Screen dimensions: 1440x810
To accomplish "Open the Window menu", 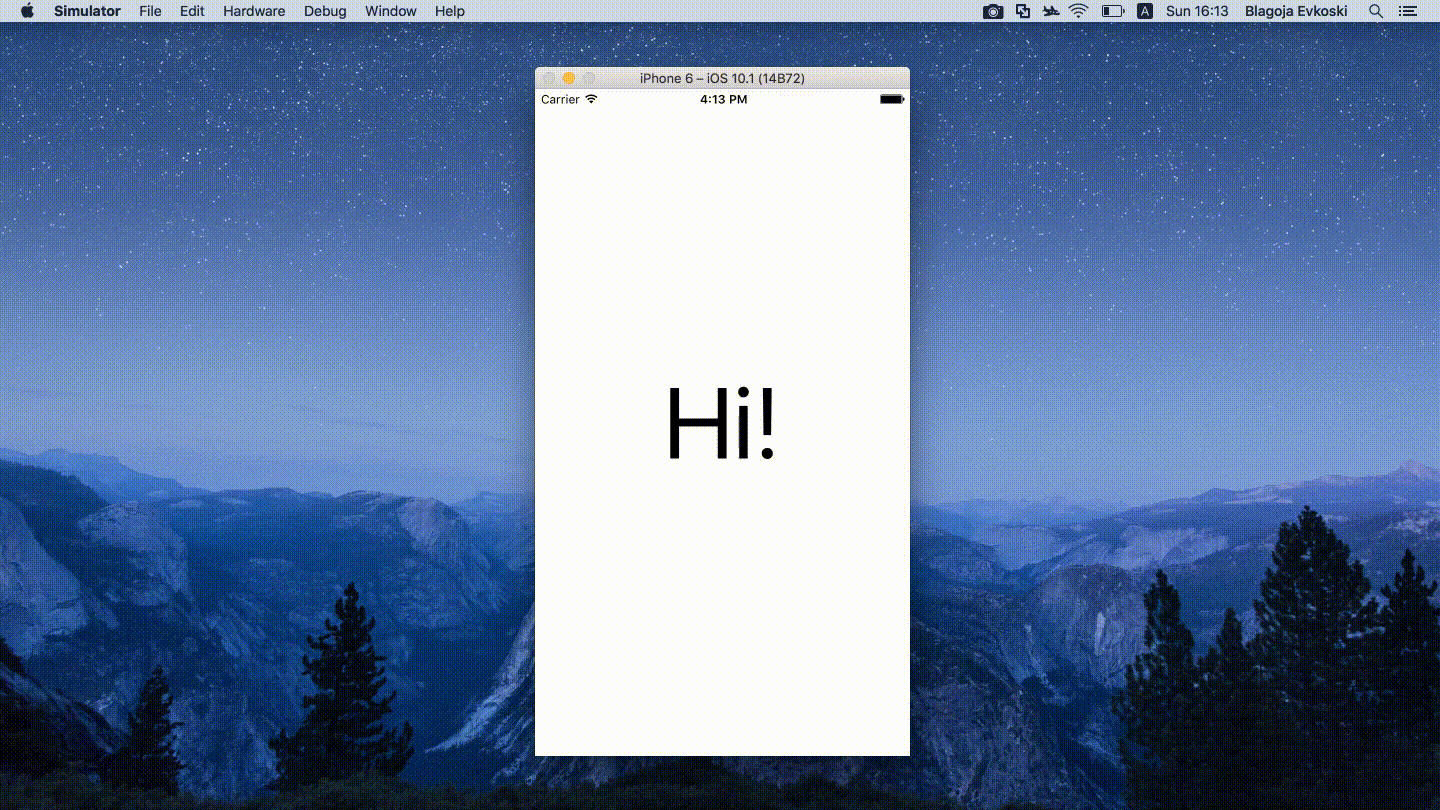I will (391, 11).
